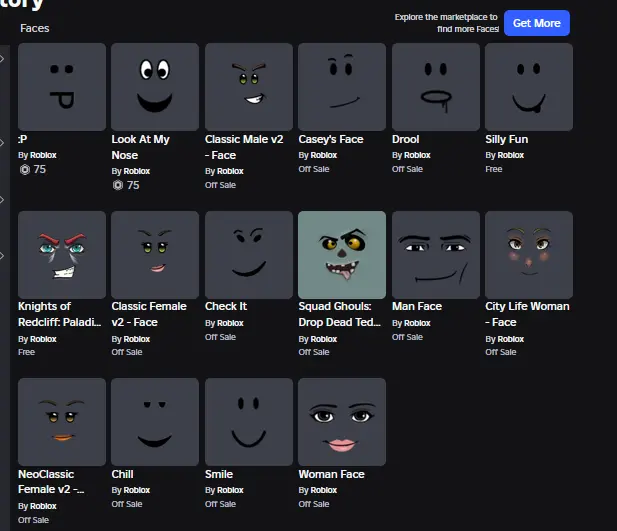The height and width of the screenshot is (531, 617).
Task: Select the Drool face thumbnail
Action: [x=435, y=87]
